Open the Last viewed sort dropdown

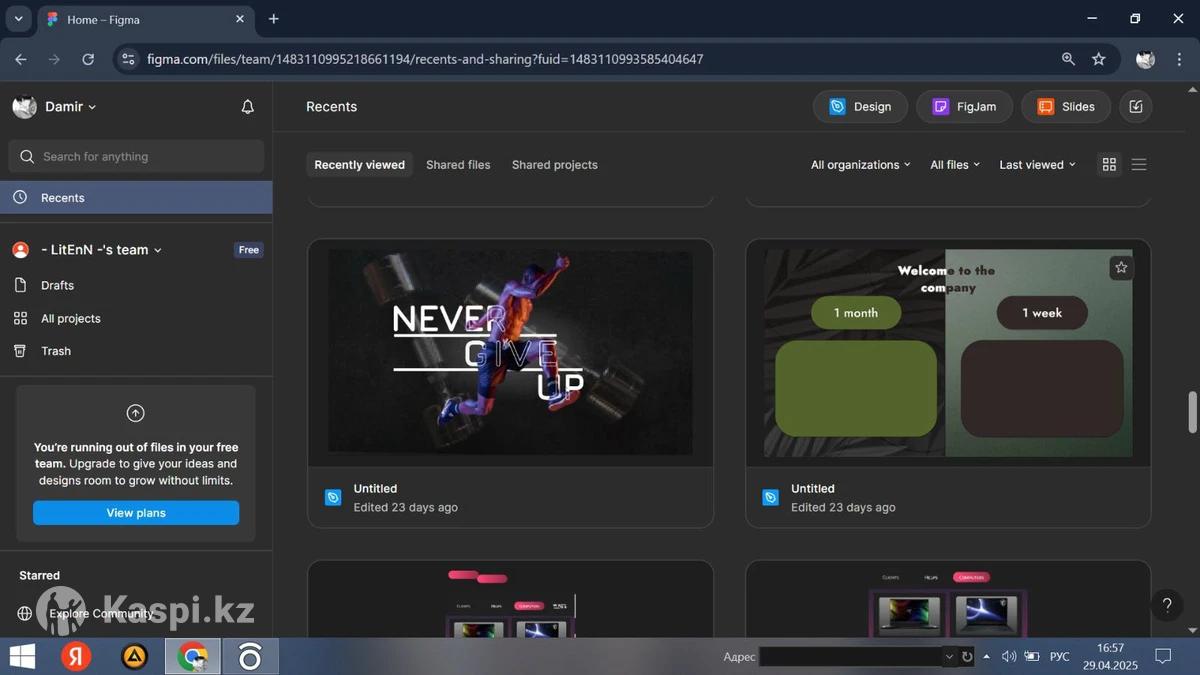(x=1037, y=165)
